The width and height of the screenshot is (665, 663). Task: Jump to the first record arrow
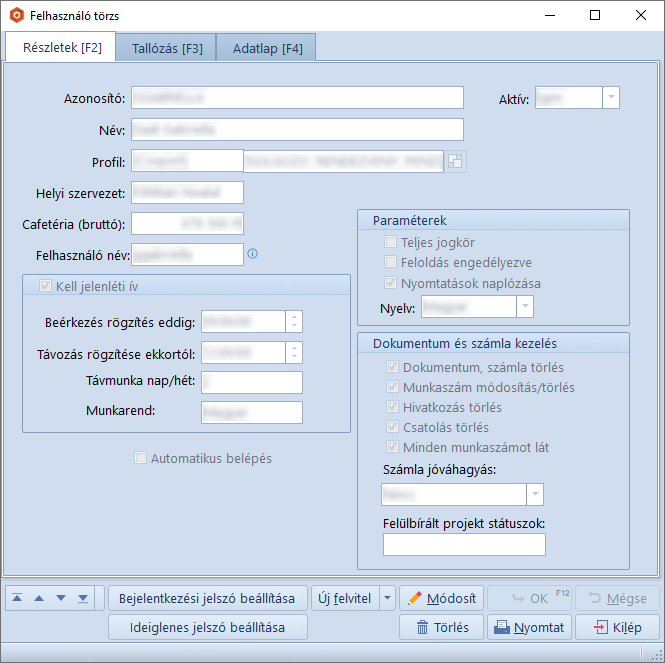(18, 598)
